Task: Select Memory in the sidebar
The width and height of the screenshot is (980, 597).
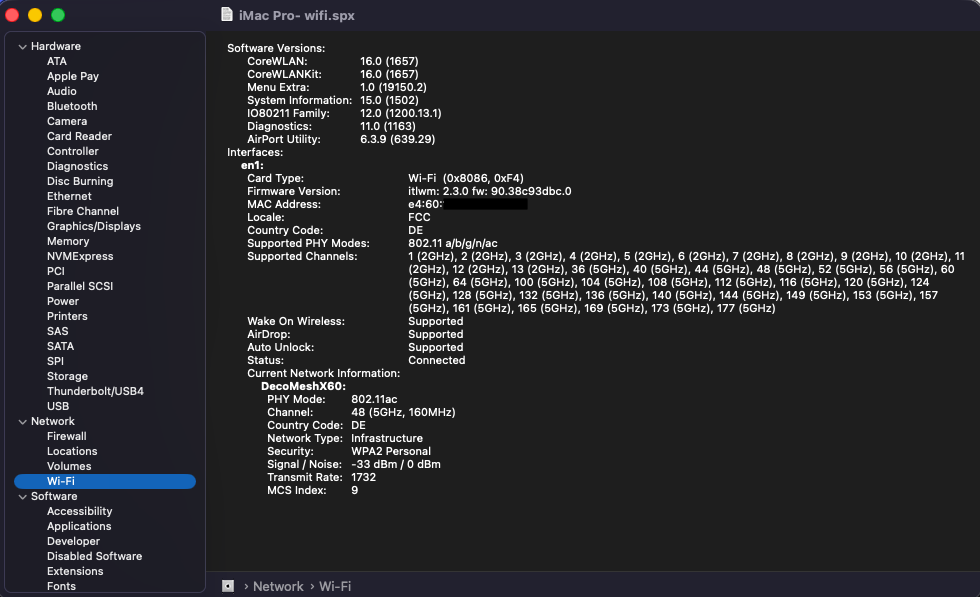Action: tap(68, 241)
